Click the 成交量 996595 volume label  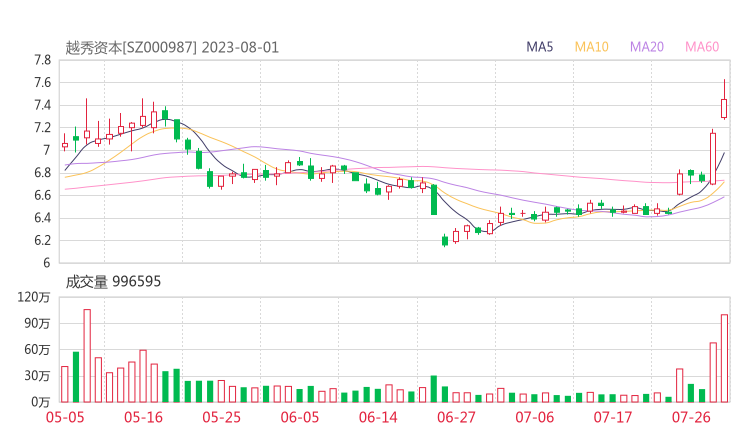113,282
